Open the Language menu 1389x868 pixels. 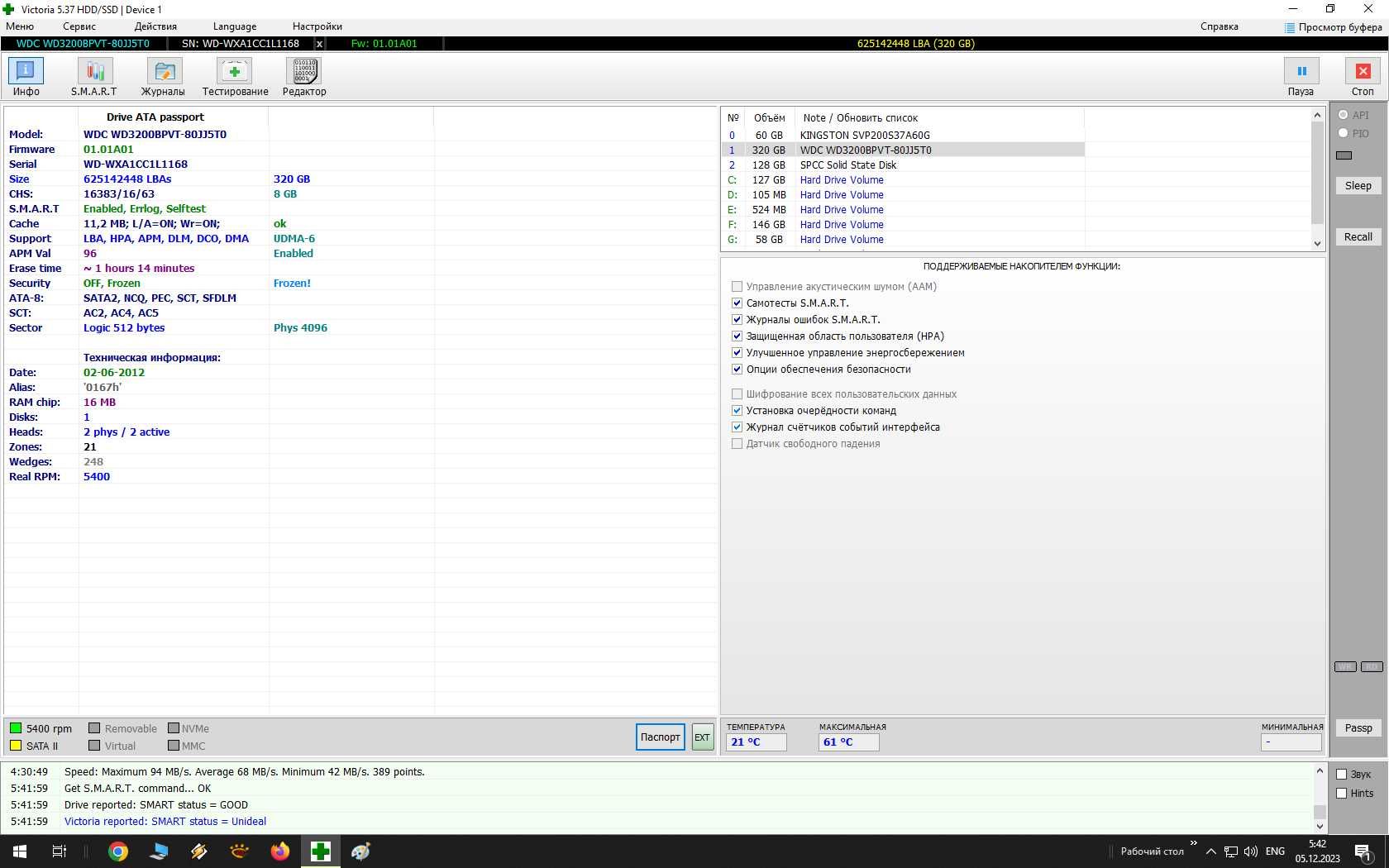pos(235,26)
